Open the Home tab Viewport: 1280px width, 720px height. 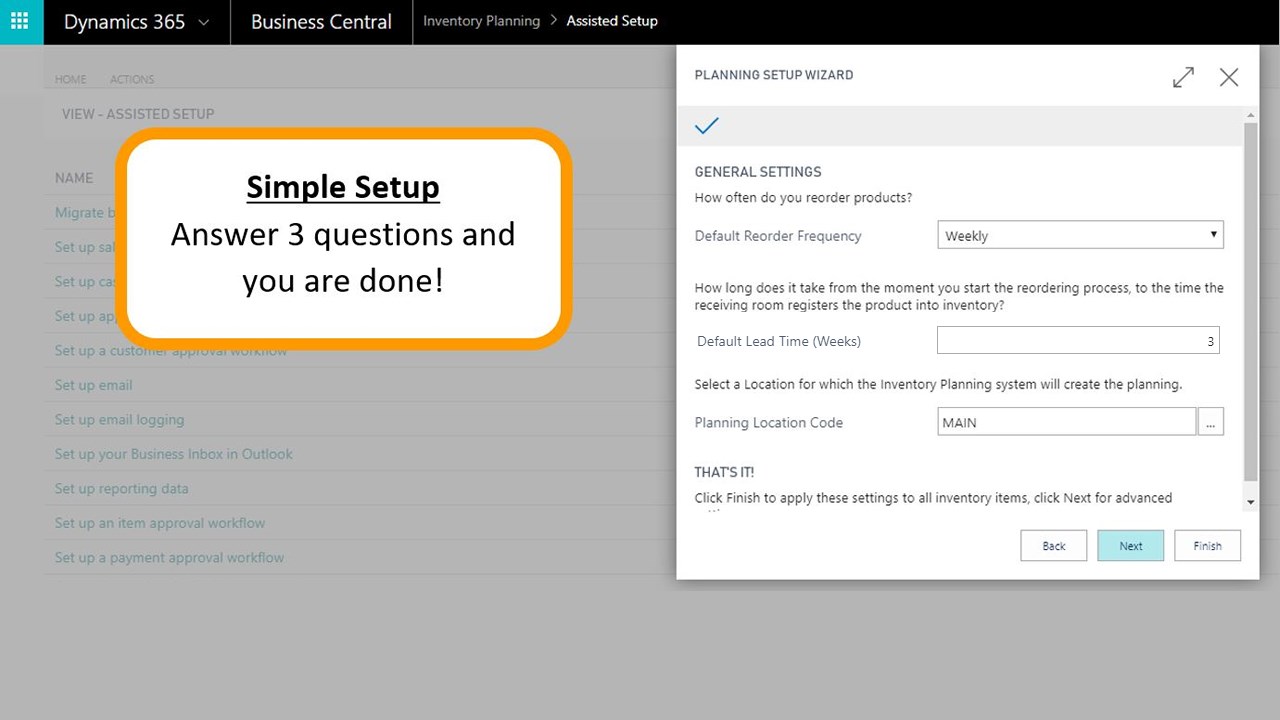70,79
